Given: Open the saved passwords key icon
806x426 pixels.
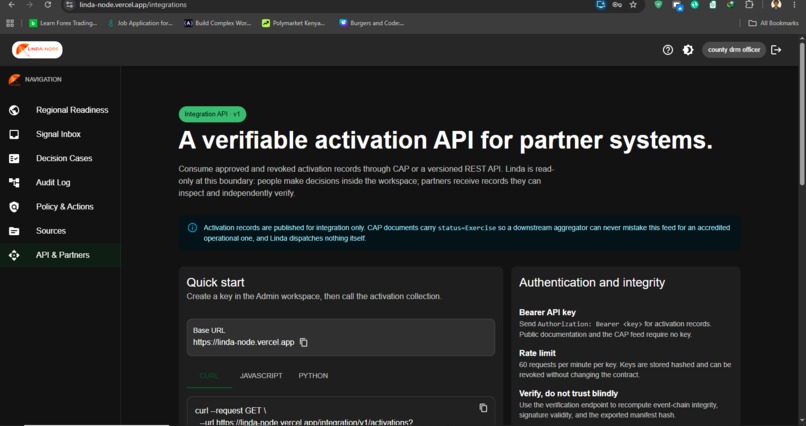Looking at the screenshot, I should pyautogui.click(x=617, y=5).
